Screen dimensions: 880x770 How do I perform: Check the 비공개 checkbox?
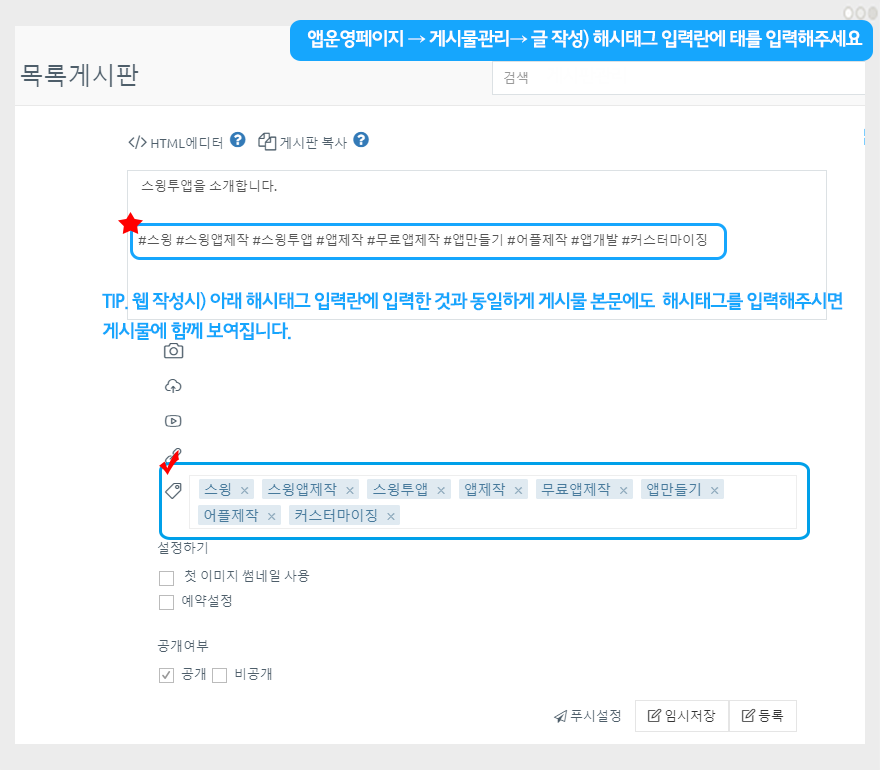point(220,675)
